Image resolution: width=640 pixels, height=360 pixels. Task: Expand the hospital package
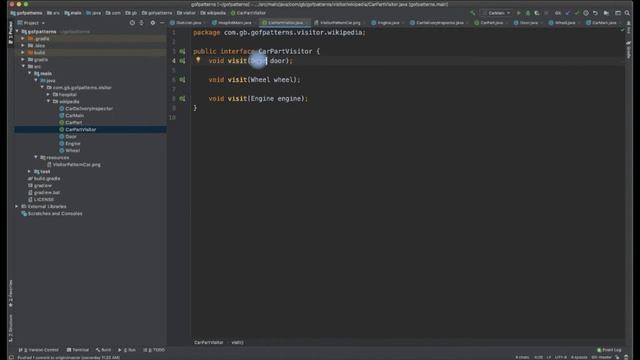point(49,94)
